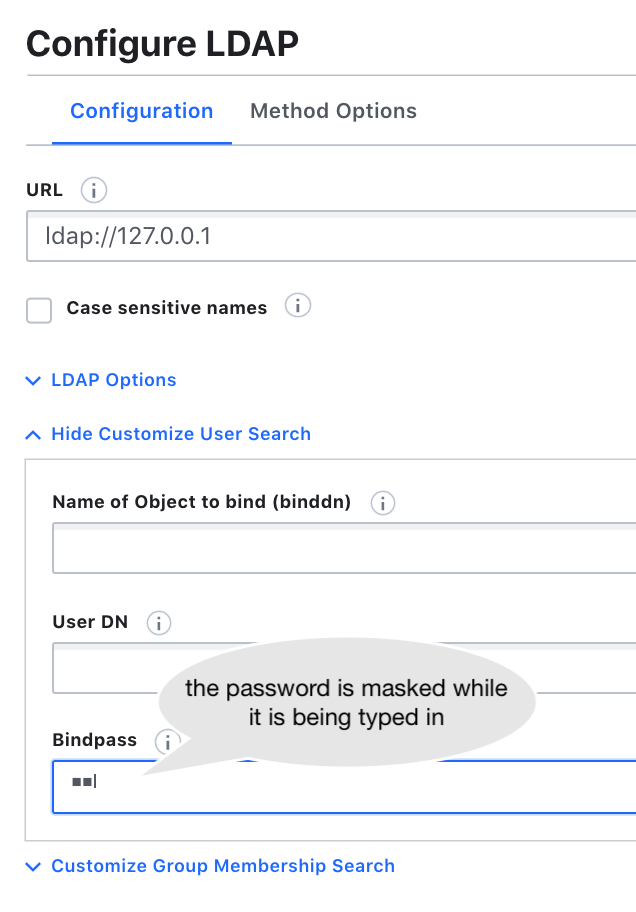Select the Configuration tab

pos(141,111)
